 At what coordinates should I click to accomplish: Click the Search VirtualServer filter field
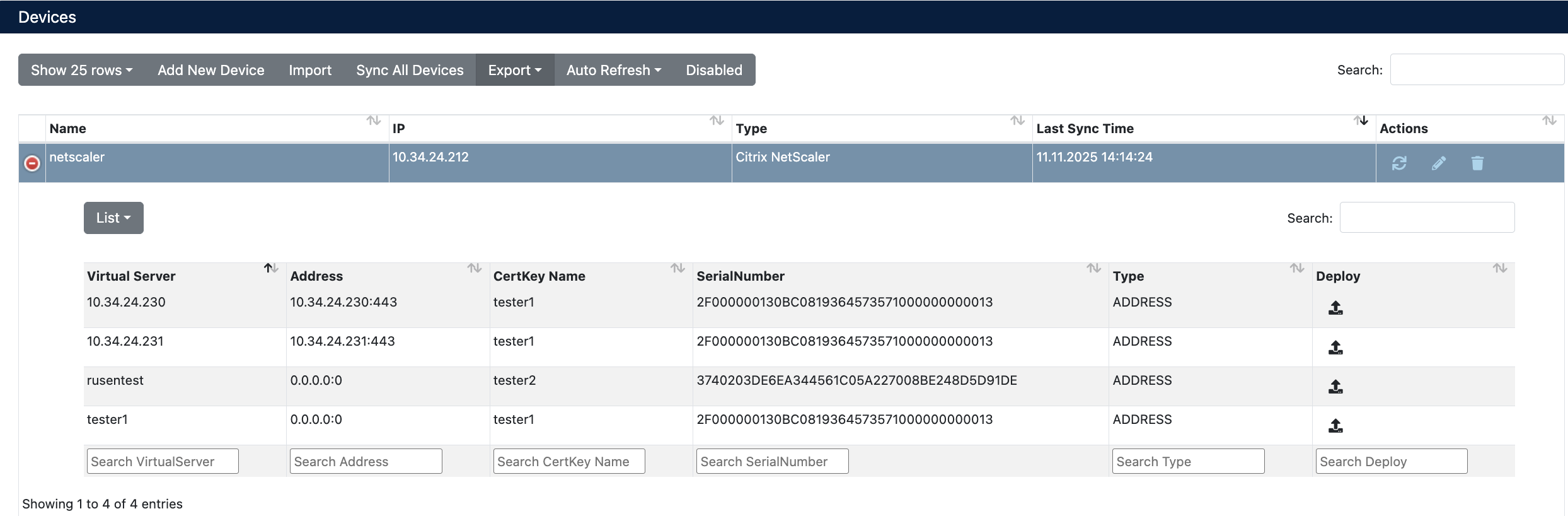(x=163, y=461)
